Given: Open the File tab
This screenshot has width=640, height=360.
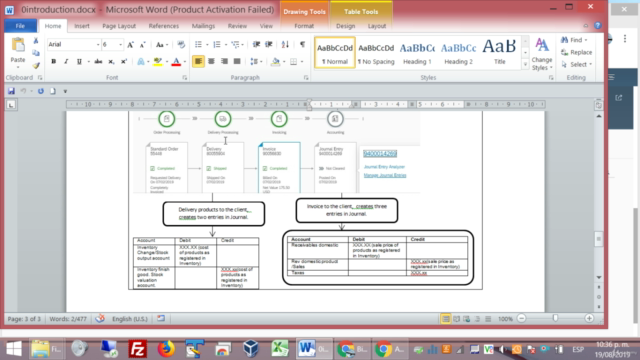Looking at the screenshot, I should point(20,26).
